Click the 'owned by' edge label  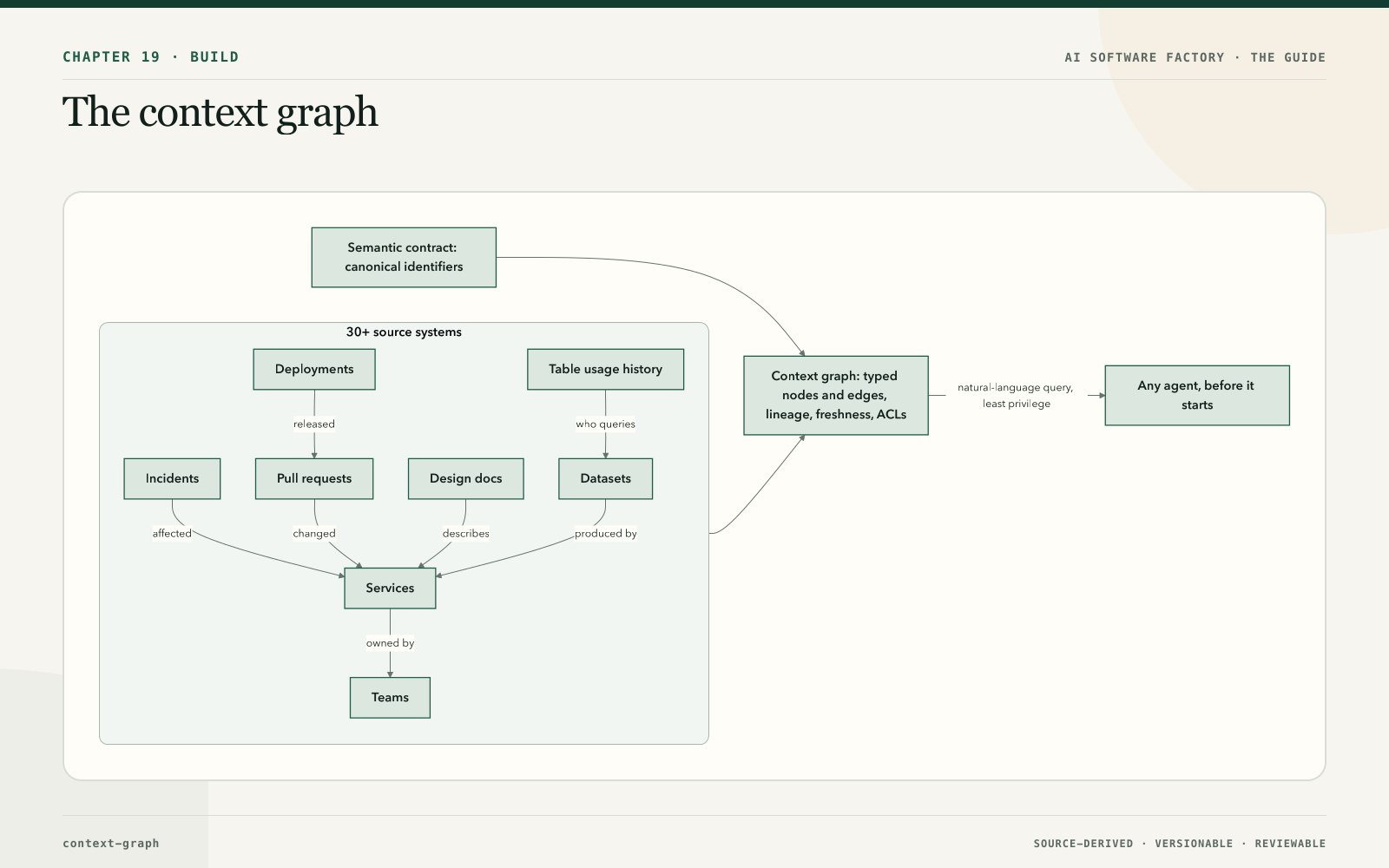(x=390, y=643)
